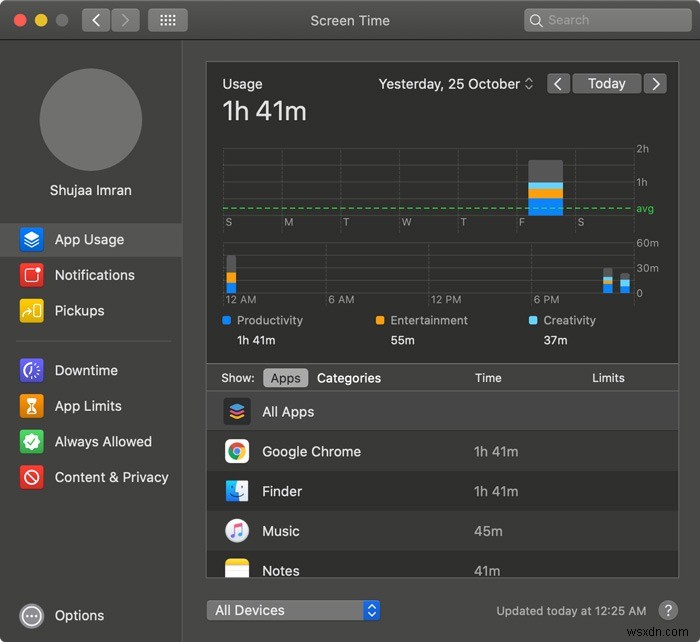
Task: Go back with toolbar back arrow
Action: coord(96,20)
